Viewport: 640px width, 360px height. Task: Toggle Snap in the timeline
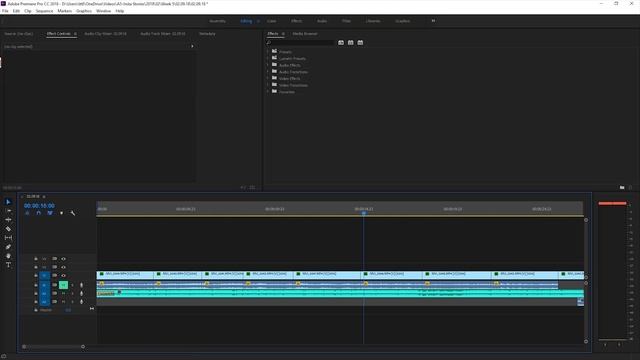pos(39,213)
